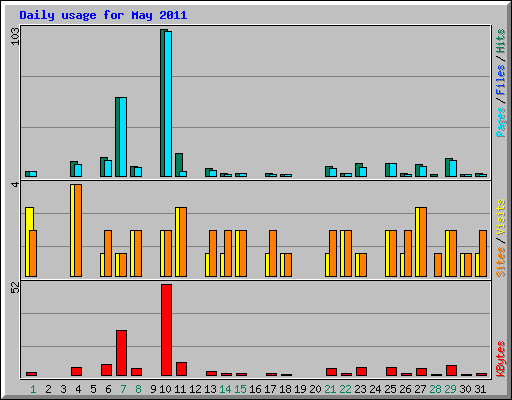Click the 'Pages' legend label

point(501,122)
